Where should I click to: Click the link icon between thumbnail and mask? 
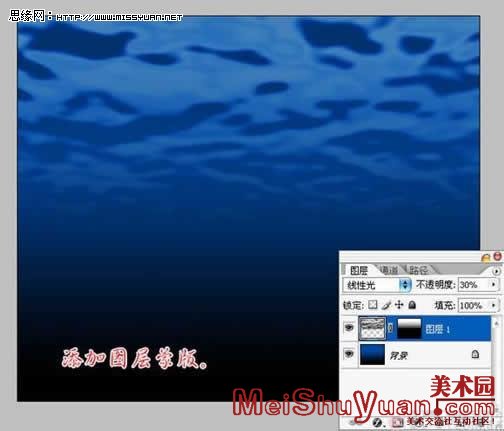click(390, 328)
